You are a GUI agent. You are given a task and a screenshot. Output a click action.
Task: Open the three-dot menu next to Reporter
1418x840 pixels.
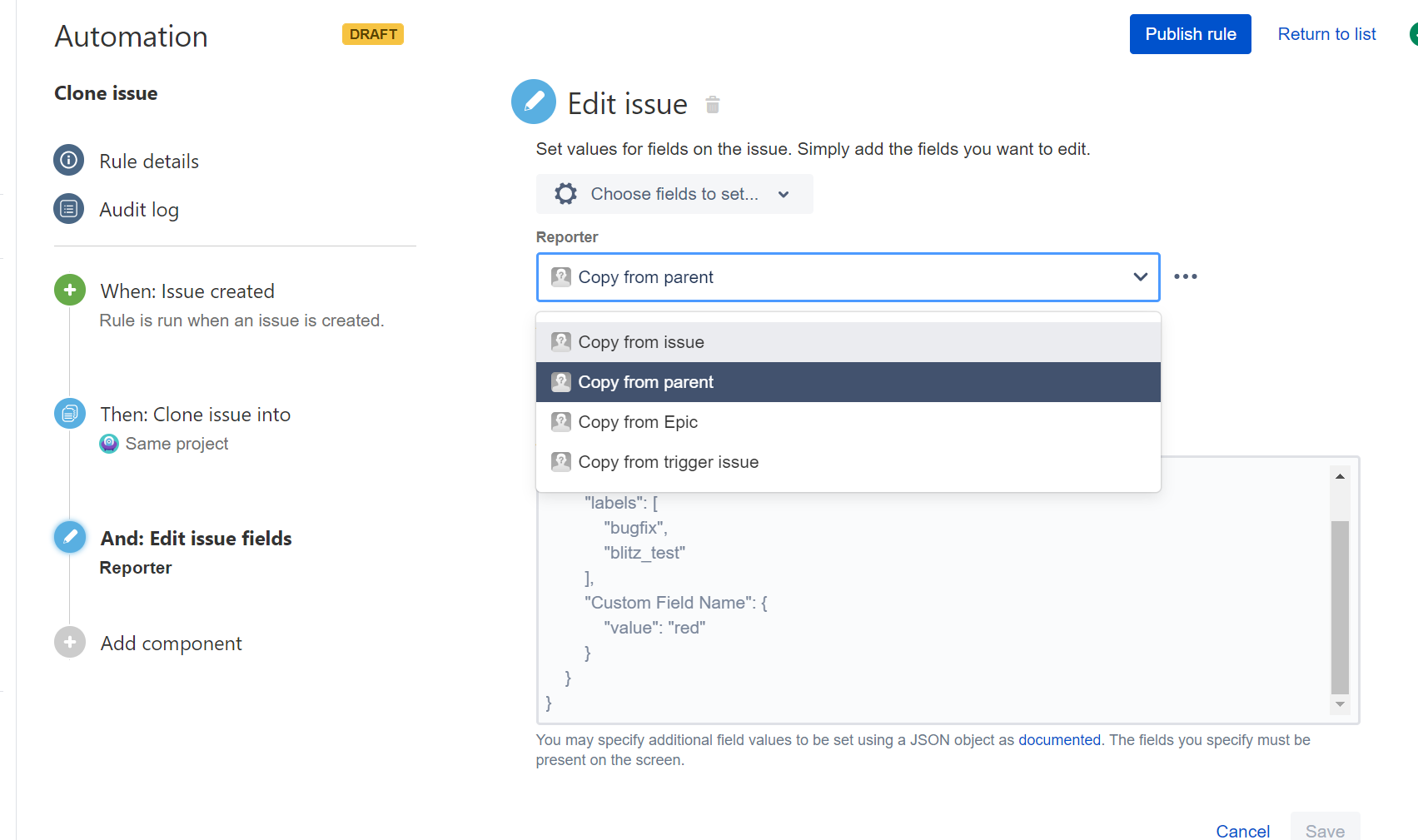point(1186,276)
